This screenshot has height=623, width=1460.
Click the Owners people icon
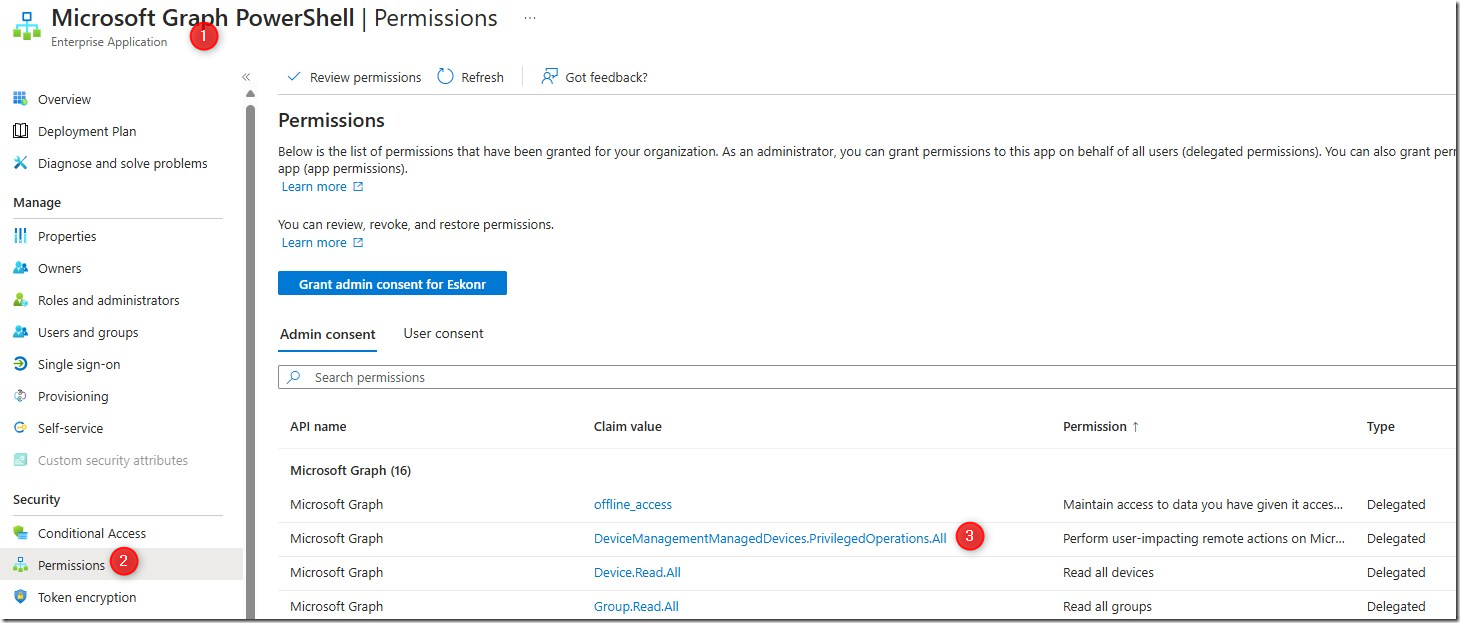pos(20,268)
